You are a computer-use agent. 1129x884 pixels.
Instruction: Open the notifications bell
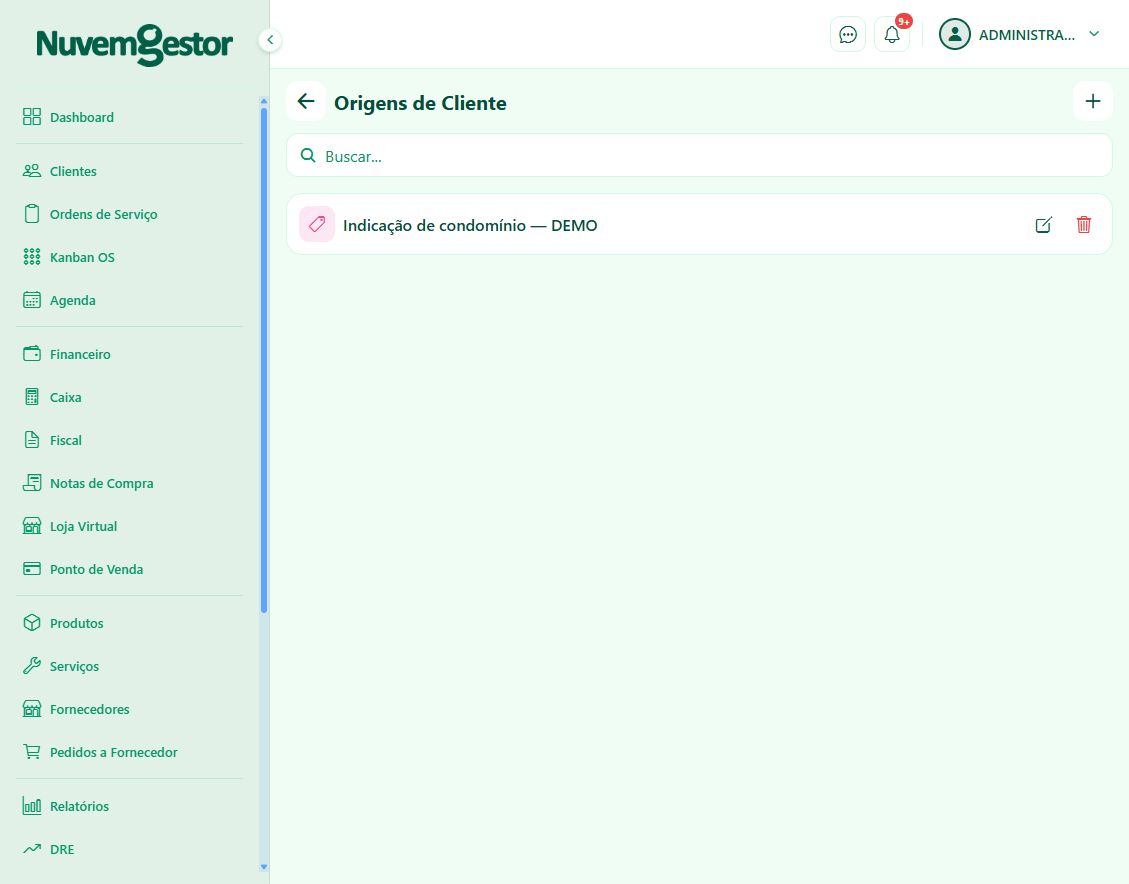point(891,35)
